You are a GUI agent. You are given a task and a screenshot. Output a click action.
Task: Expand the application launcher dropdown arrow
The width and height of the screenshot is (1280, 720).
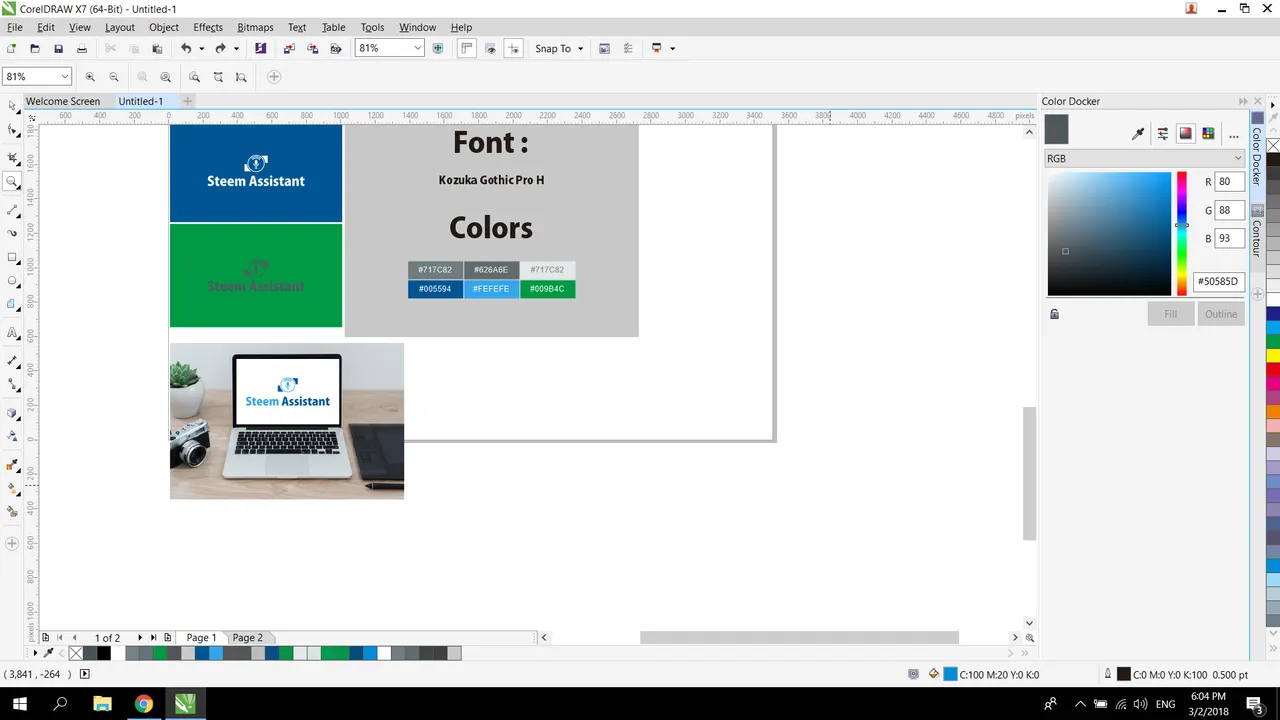672,48
